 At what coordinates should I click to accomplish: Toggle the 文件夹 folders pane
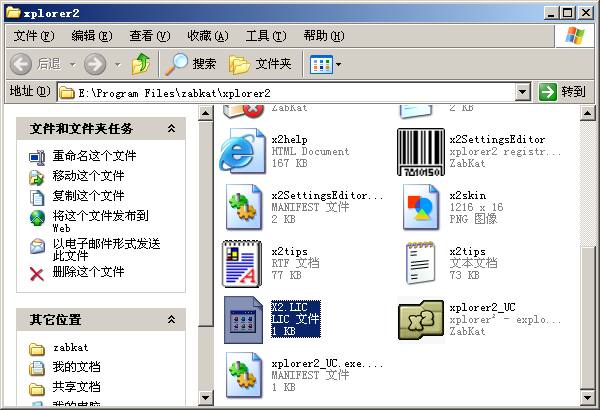click(x=260, y=64)
